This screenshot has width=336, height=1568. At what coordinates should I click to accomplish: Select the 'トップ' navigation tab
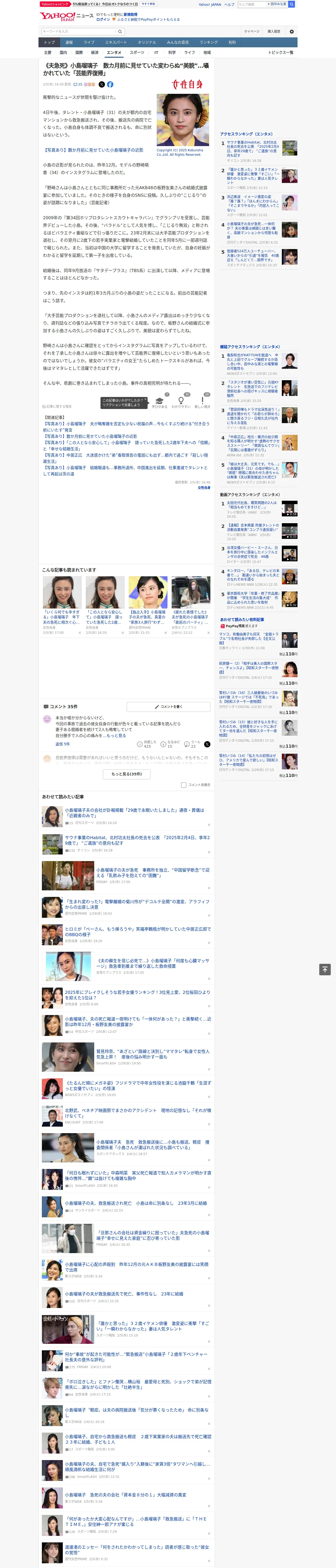[x=49, y=43]
